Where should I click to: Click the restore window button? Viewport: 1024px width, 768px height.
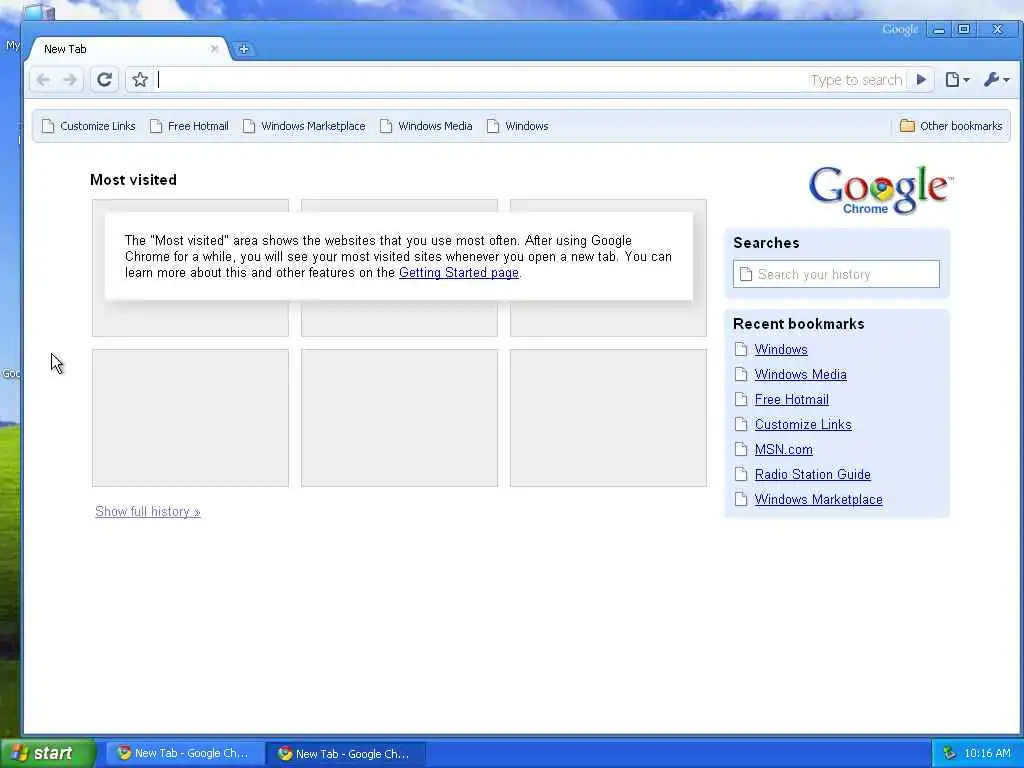coord(964,29)
